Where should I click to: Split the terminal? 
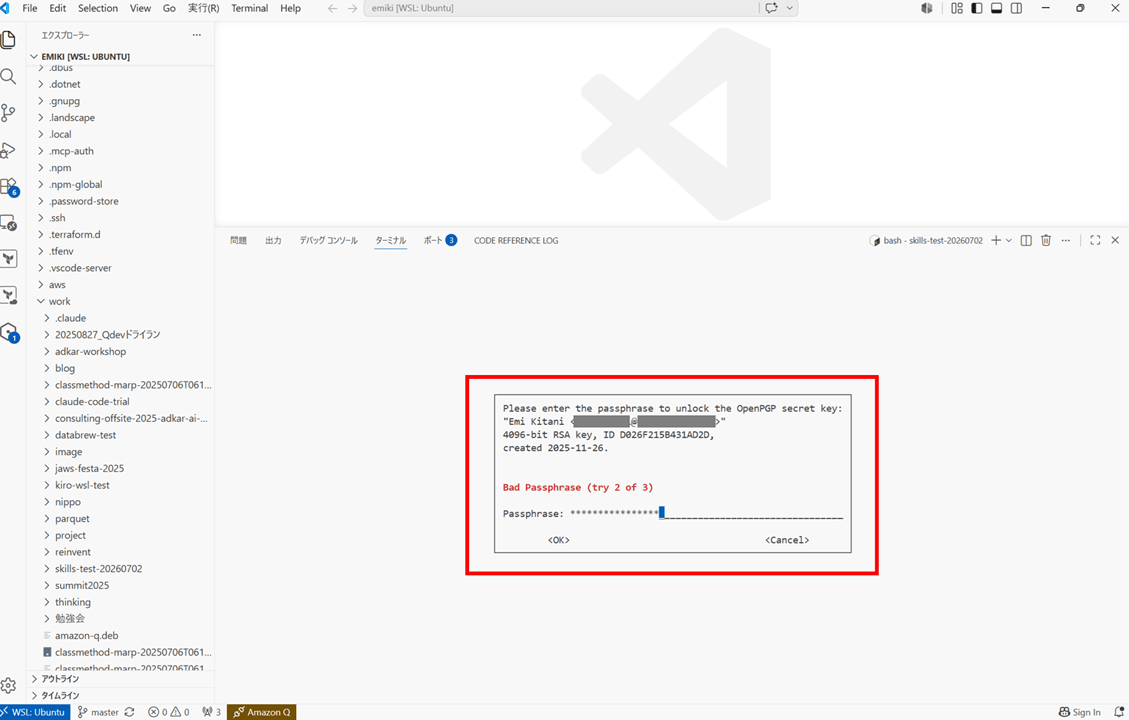pyautogui.click(x=1026, y=240)
